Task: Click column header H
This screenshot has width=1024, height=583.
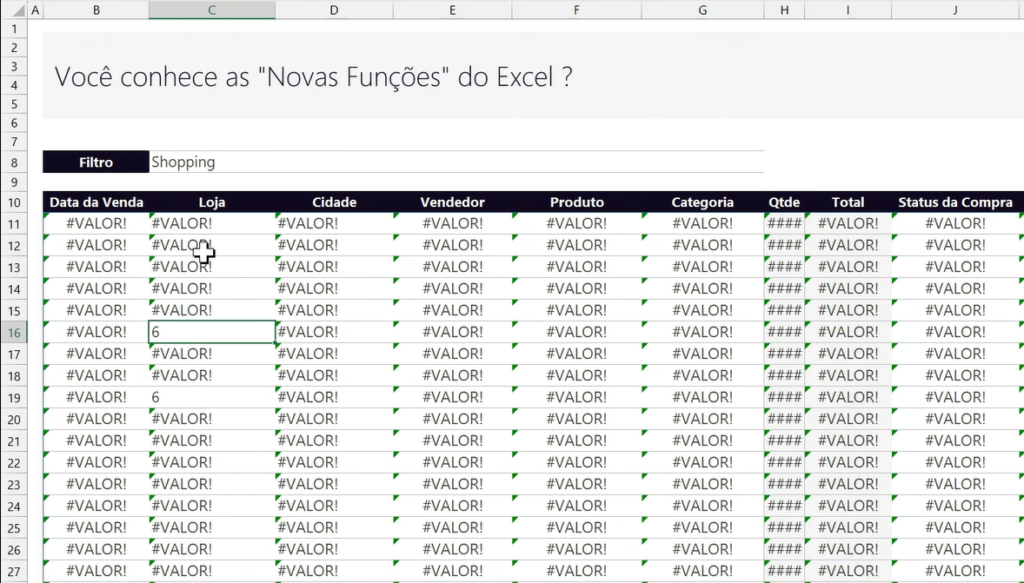Action: click(784, 10)
